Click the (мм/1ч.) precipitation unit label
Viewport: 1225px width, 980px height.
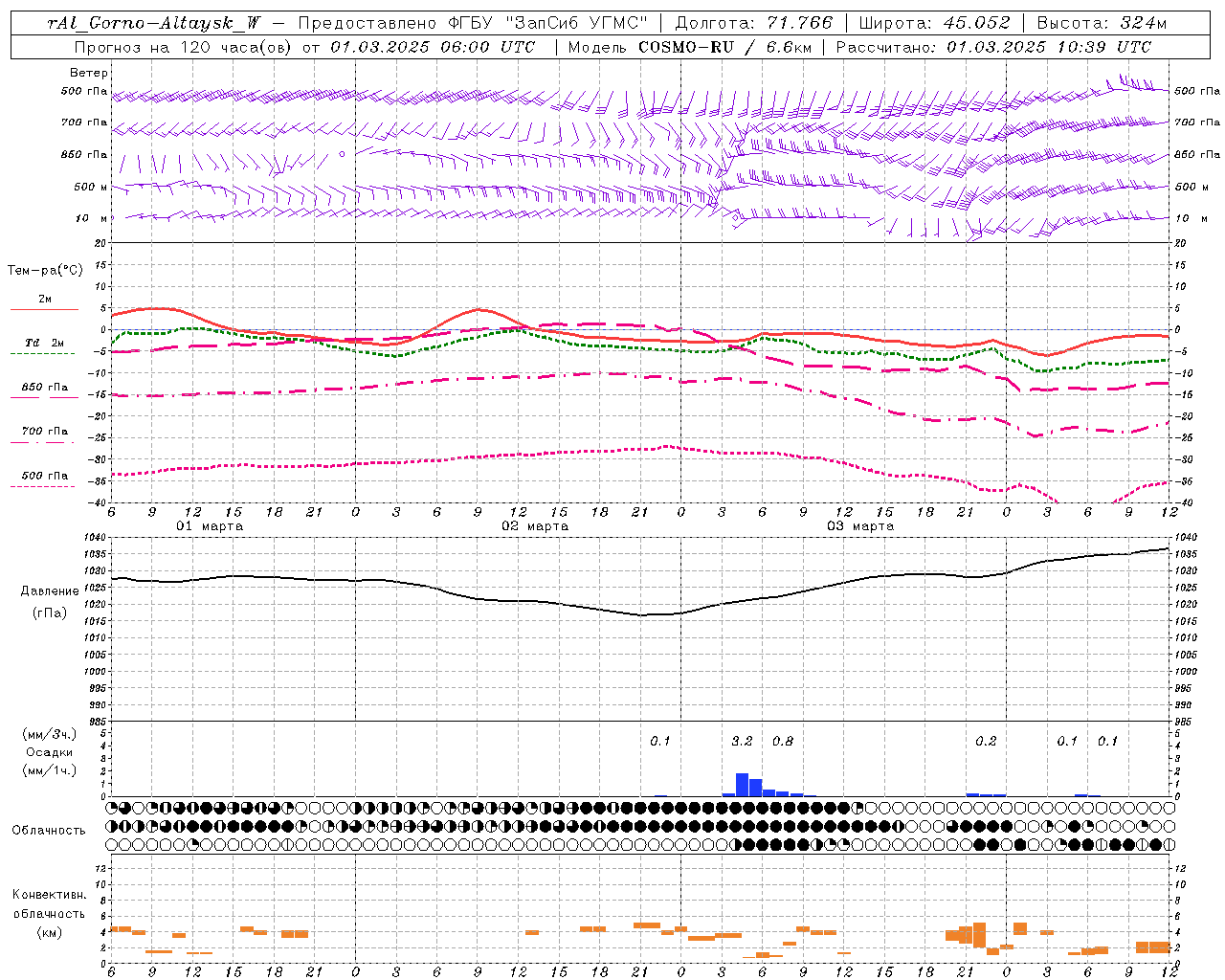coord(50,770)
